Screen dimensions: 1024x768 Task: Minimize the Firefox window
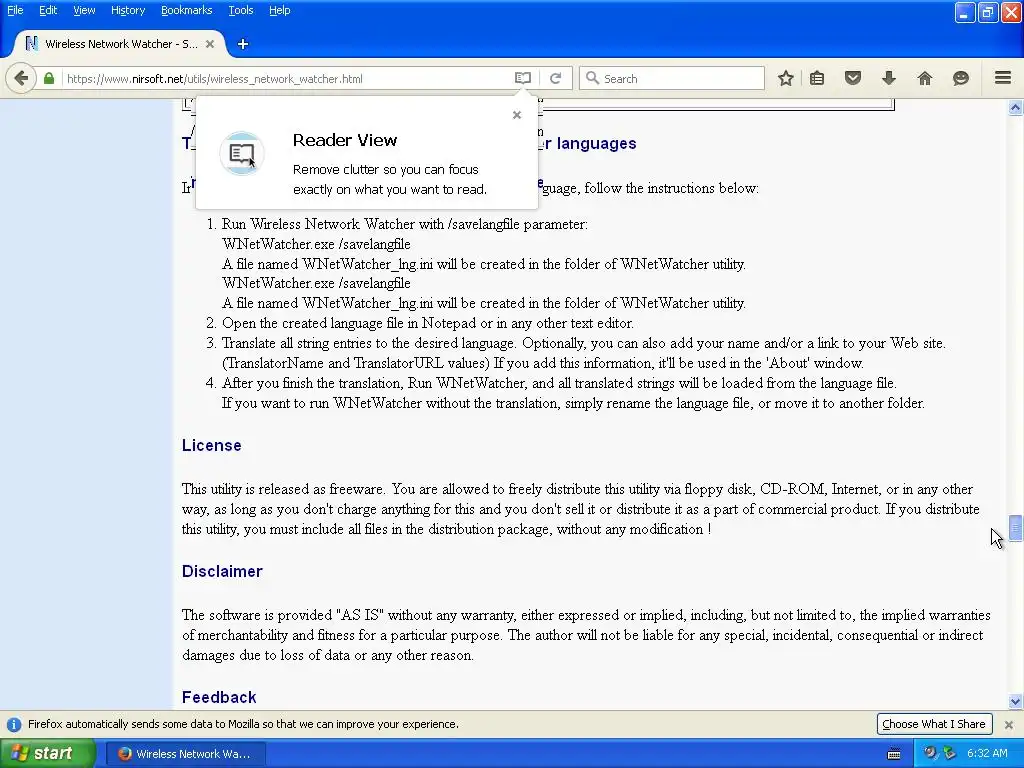pyautogui.click(x=965, y=12)
